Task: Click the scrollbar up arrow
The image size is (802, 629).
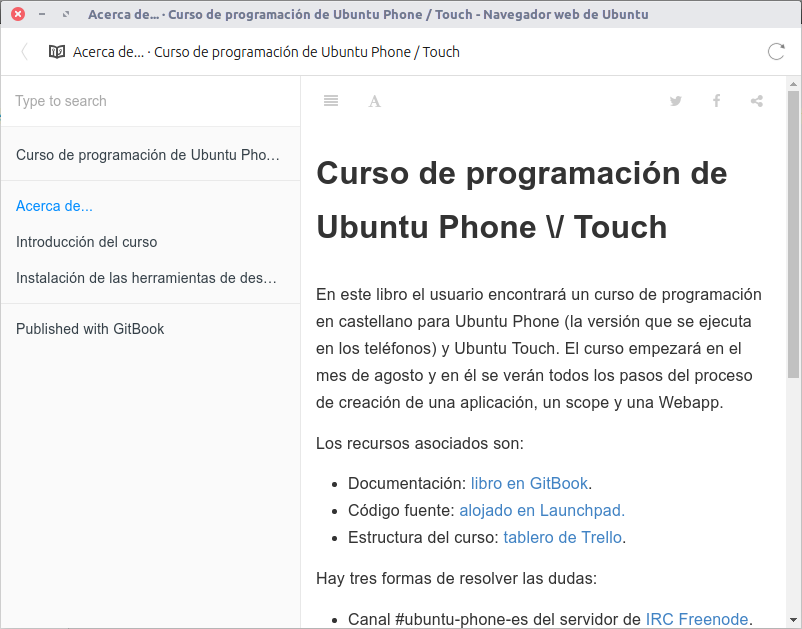Action: click(793, 83)
